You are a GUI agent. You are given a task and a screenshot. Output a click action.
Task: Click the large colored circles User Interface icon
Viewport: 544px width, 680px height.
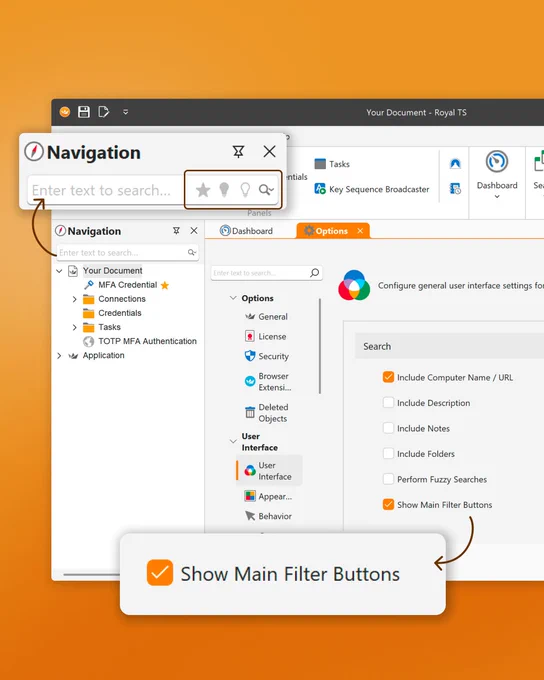click(x=354, y=285)
